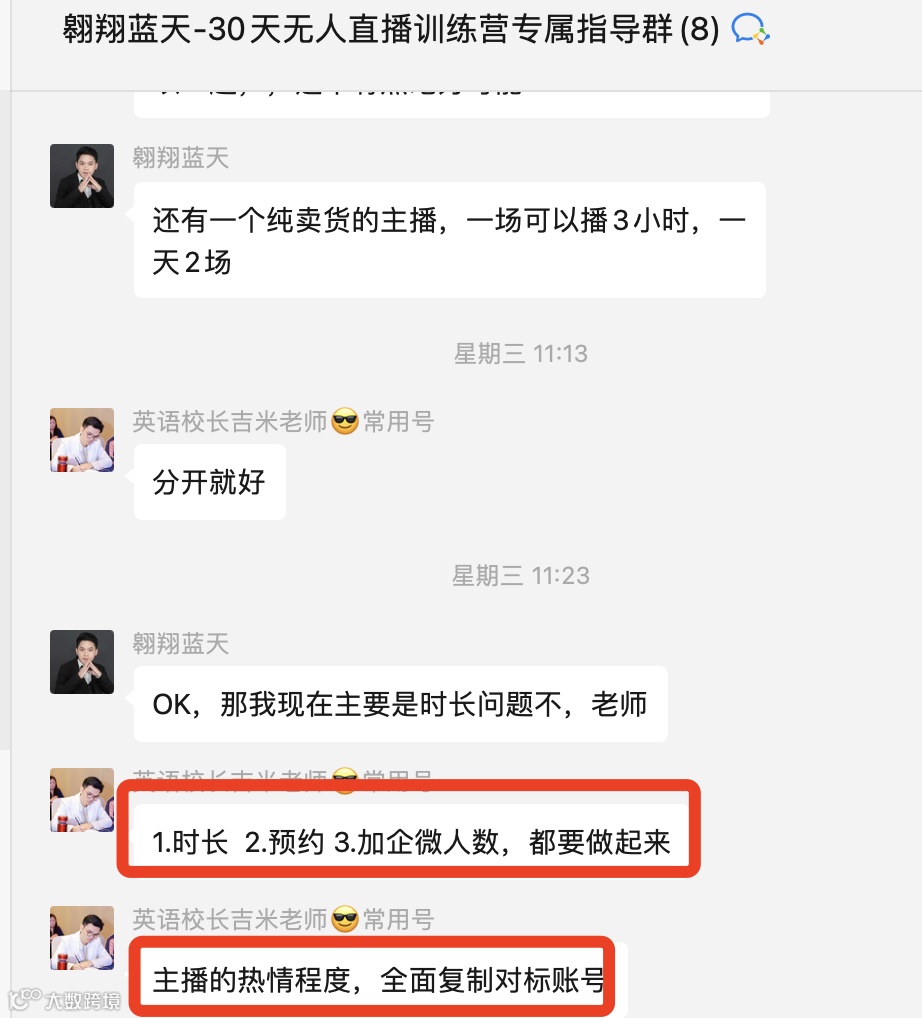This screenshot has width=922, height=1018.
Task: Click sender name 翱翔蓝天 above first message
Action: coord(181,158)
